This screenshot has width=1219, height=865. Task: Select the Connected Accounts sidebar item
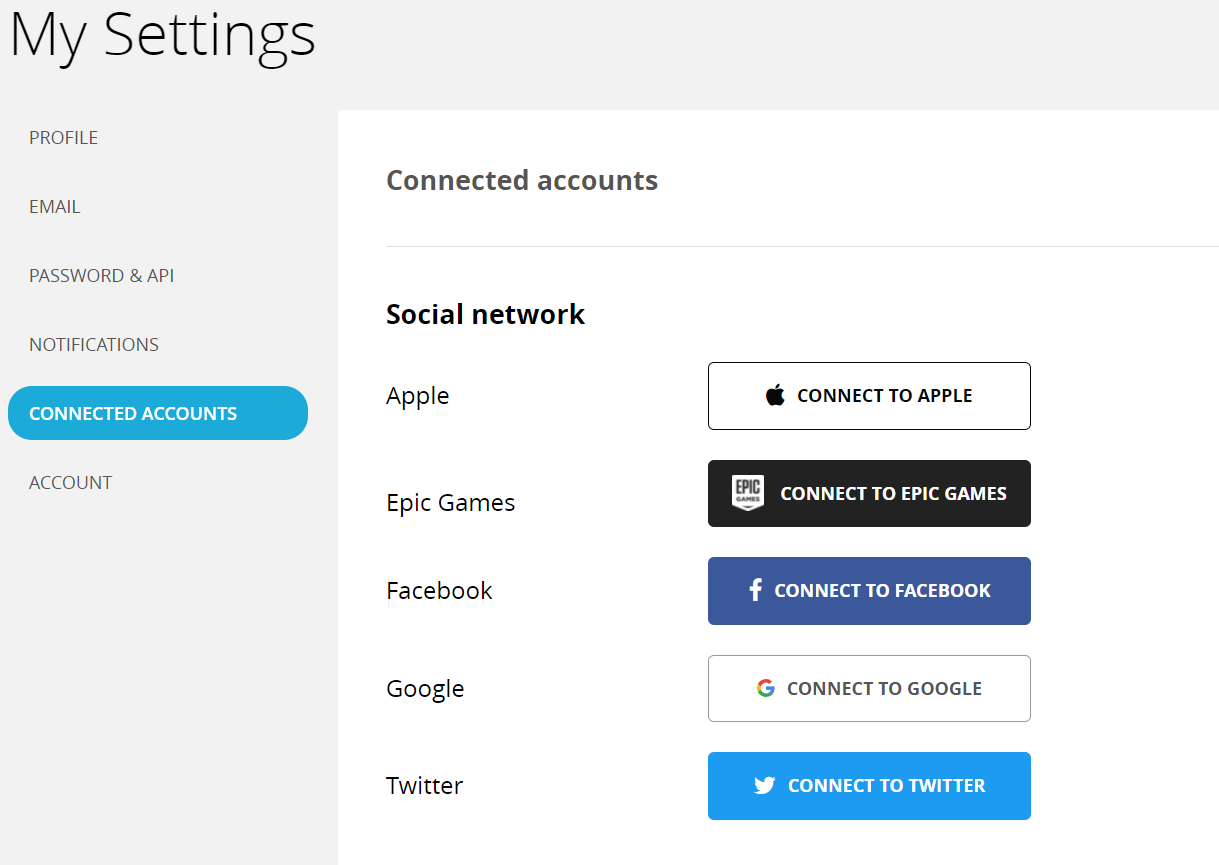point(133,414)
